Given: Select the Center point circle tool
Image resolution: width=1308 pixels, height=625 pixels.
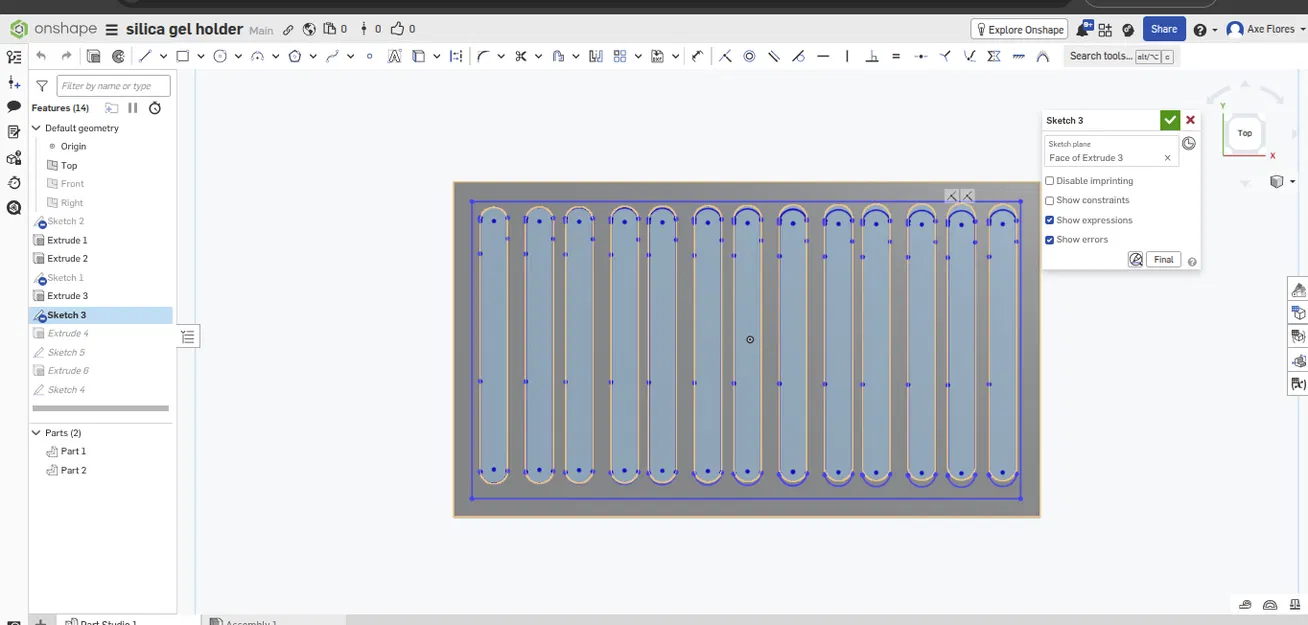Looking at the screenshot, I should pos(220,56).
